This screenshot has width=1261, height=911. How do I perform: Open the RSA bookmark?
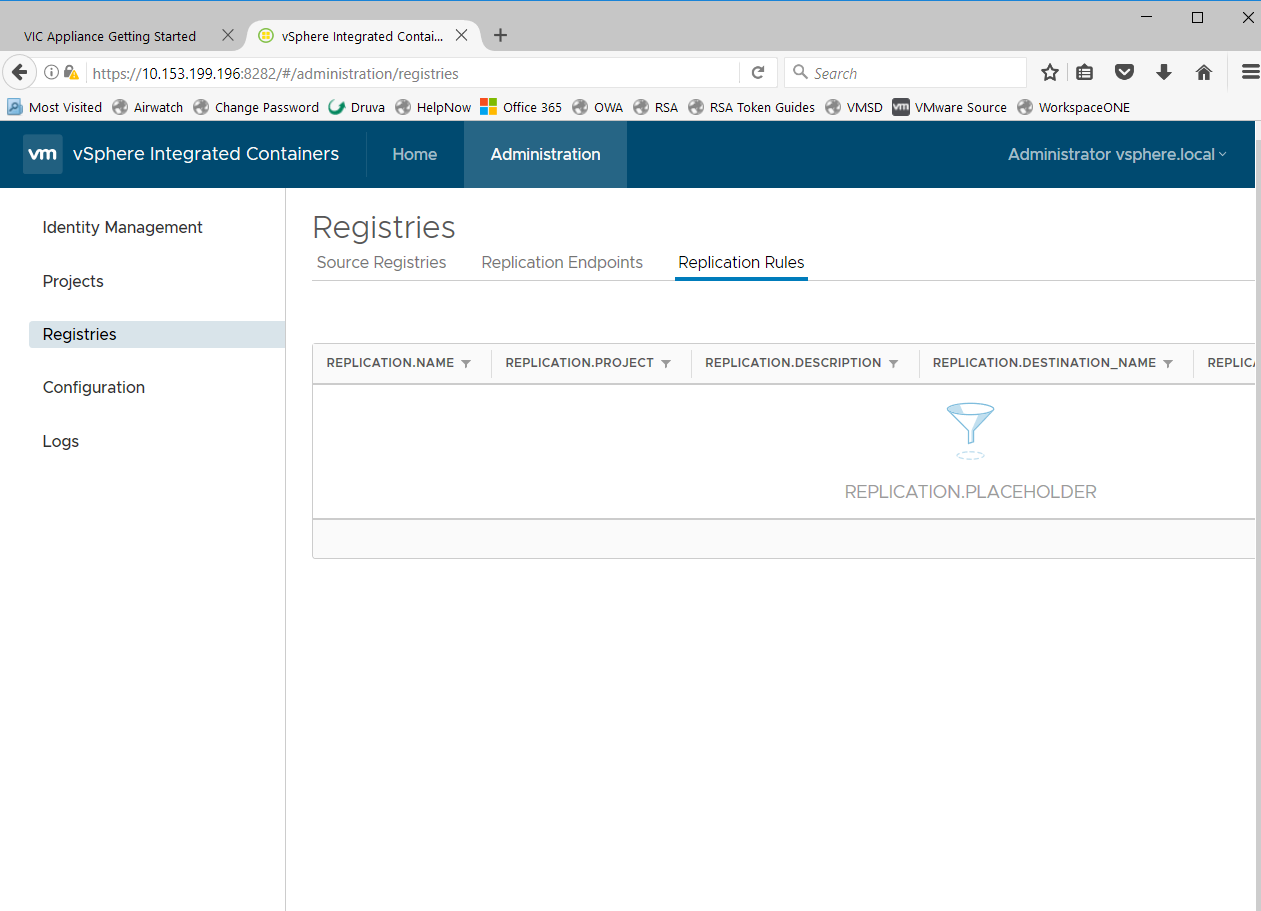tap(656, 107)
